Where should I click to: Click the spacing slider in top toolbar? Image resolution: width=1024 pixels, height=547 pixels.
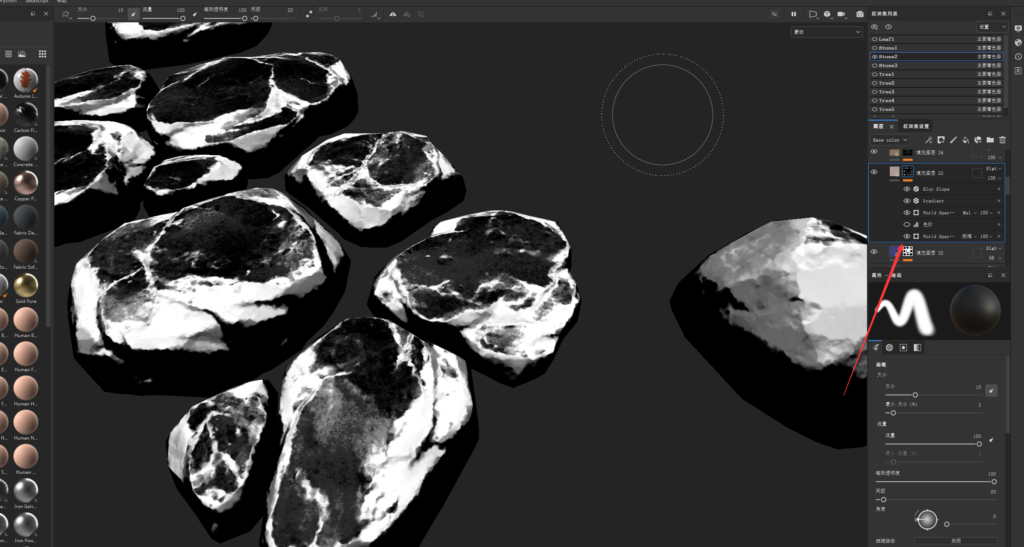coord(274,18)
